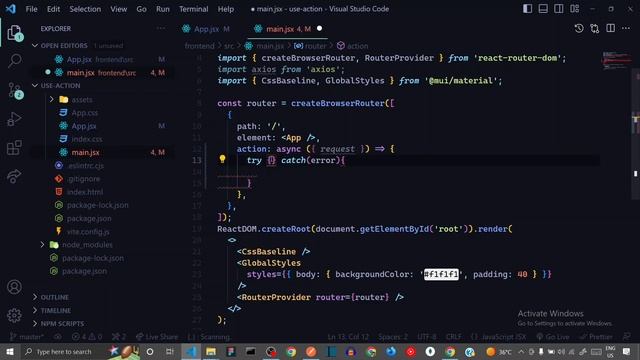Open errors and warnings status item
This screenshot has width=640, height=360.
pos(87,337)
